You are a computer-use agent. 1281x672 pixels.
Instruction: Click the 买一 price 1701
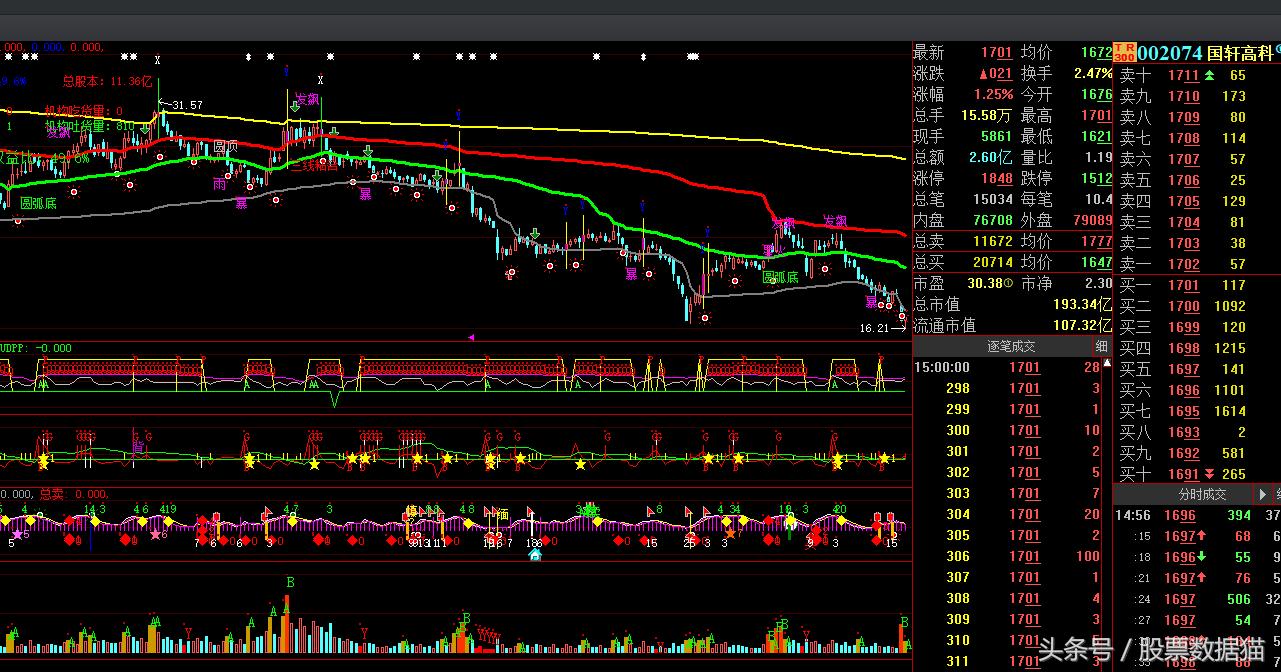(x=1184, y=285)
